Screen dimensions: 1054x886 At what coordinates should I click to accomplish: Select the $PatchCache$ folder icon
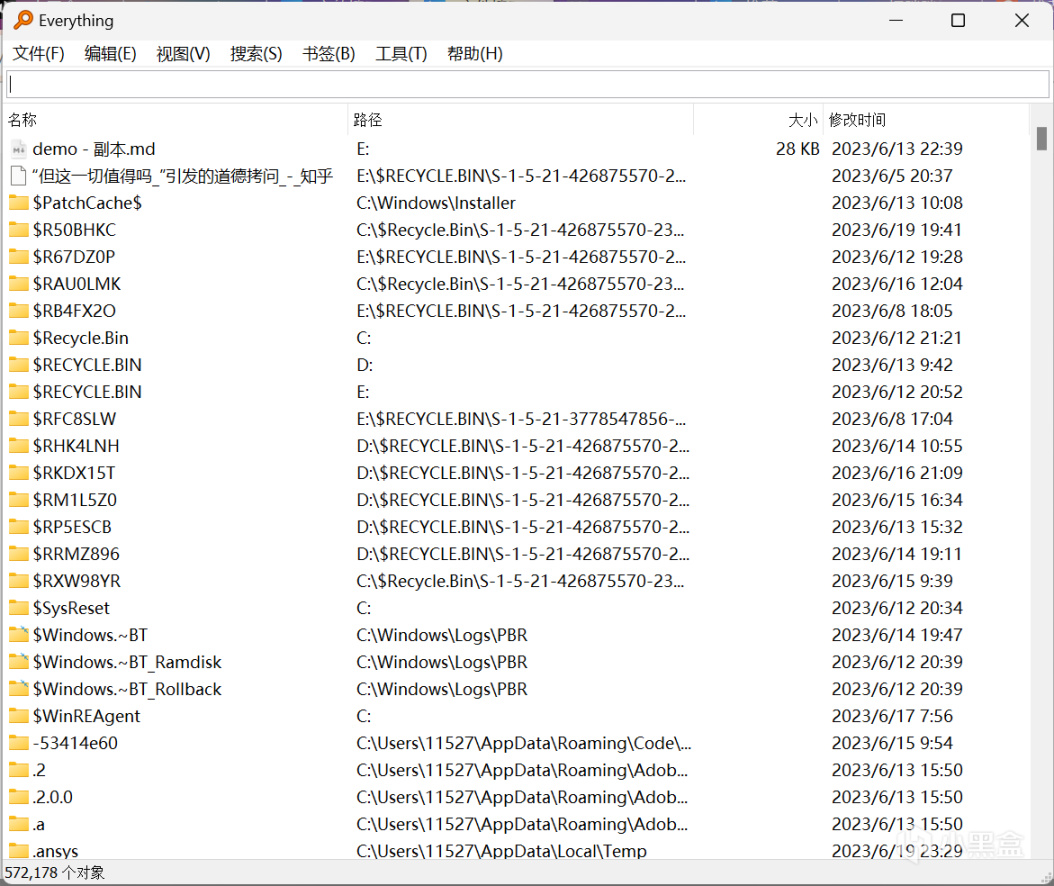19,203
